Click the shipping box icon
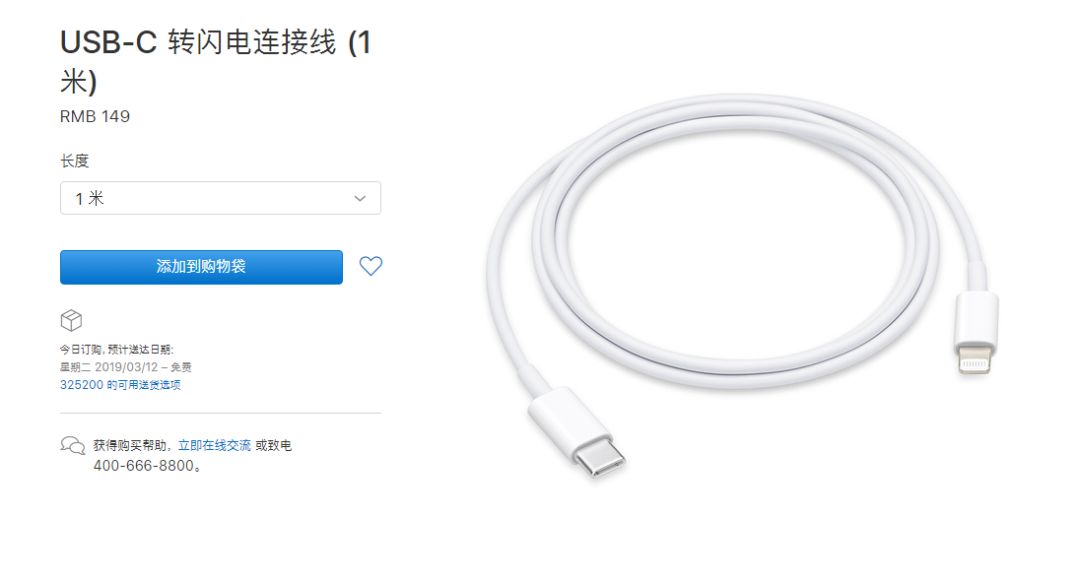The image size is (1080, 582). [x=71, y=320]
